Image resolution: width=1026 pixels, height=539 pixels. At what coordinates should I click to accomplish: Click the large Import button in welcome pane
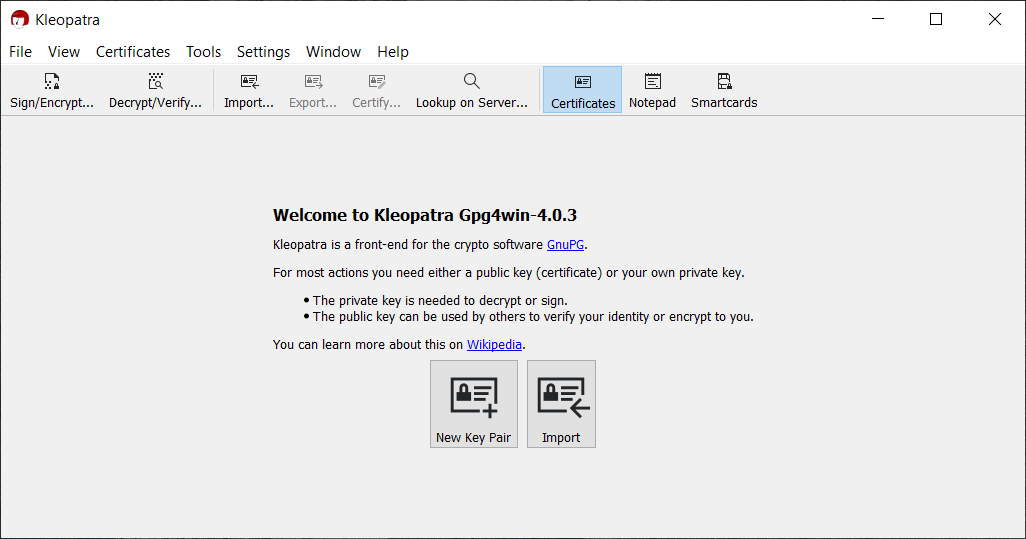(561, 404)
